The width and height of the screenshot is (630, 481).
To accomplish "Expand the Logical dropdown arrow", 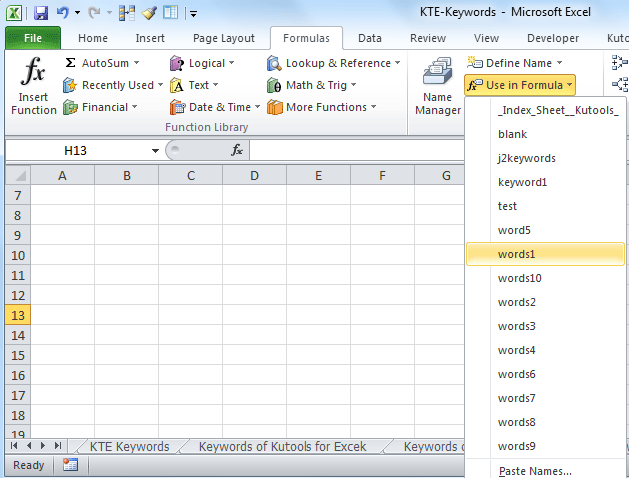I will coord(232,63).
